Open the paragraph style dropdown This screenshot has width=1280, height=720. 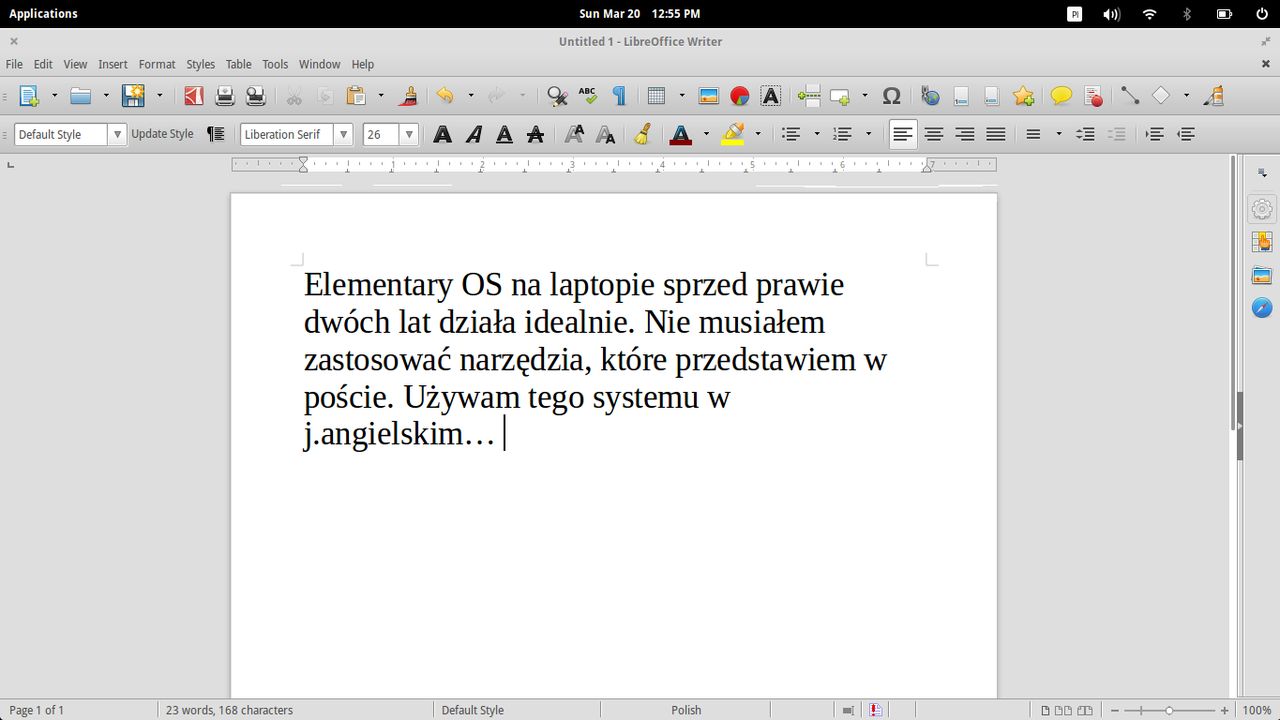(x=118, y=134)
